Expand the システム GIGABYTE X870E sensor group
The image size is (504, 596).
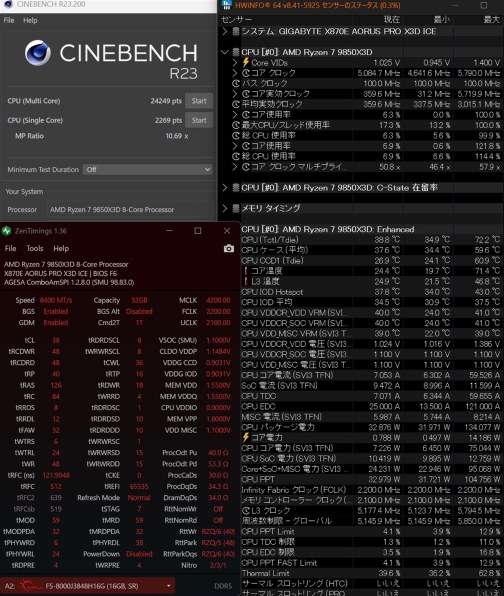point(224,31)
